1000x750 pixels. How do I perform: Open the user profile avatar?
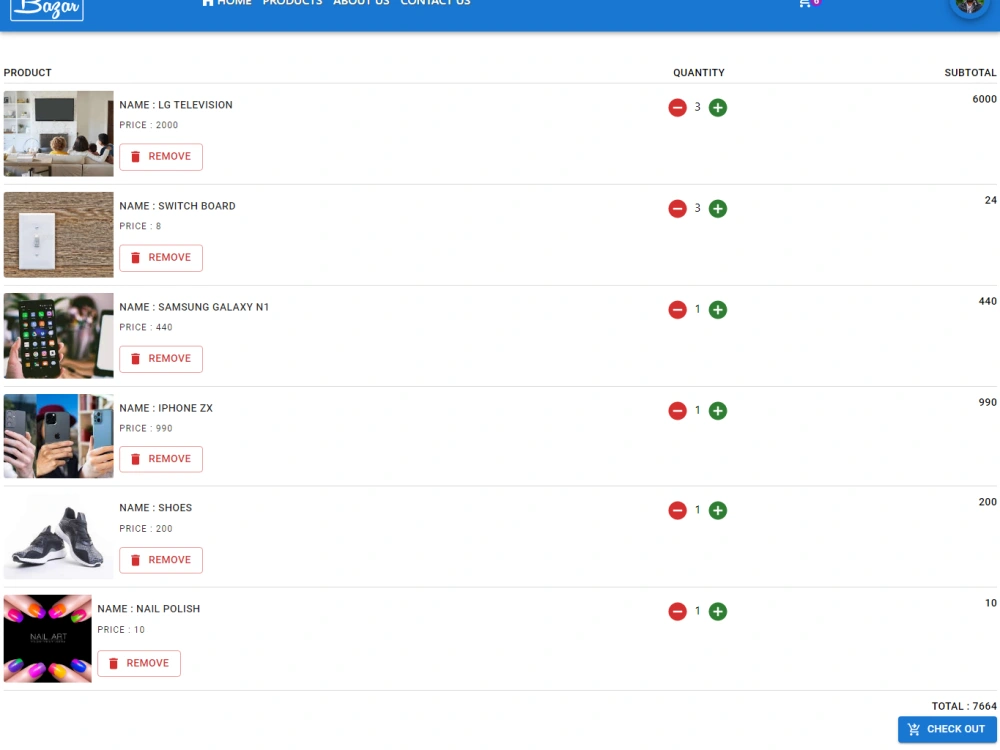tap(969, 5)
